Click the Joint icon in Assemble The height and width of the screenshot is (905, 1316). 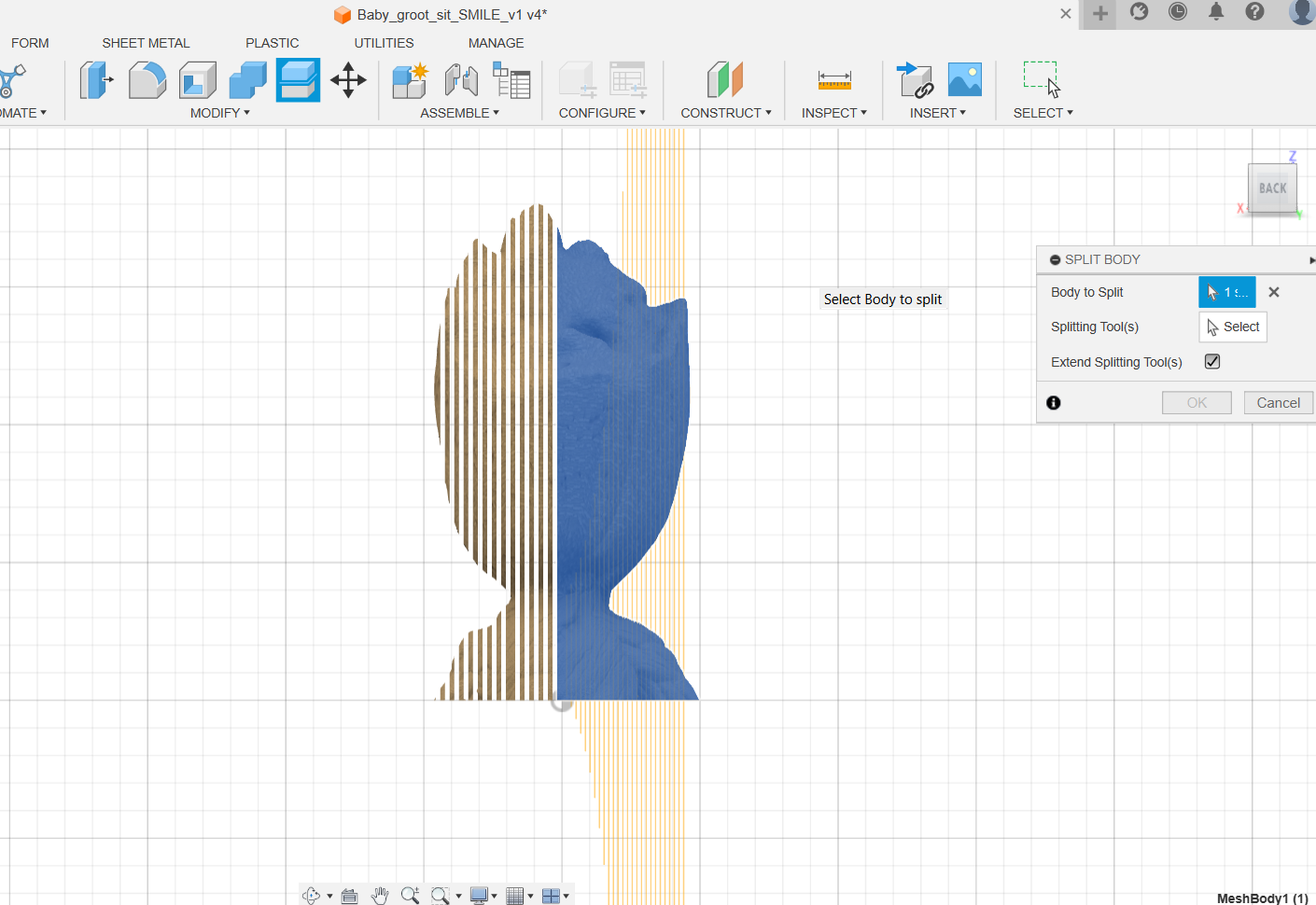coord(461,80)
